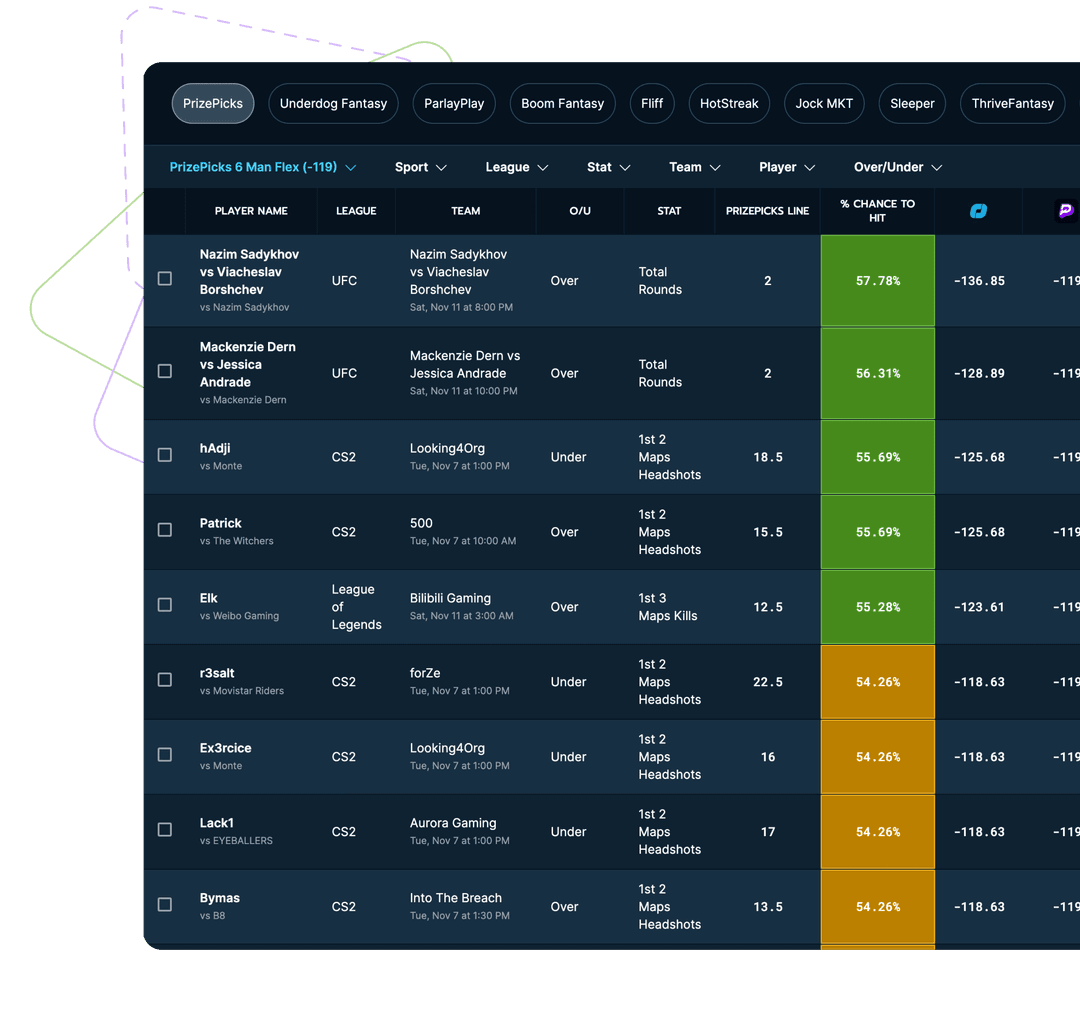The image size is (1080, 1012).
Task: Open the Team filter dropdown
Action: 694,167
